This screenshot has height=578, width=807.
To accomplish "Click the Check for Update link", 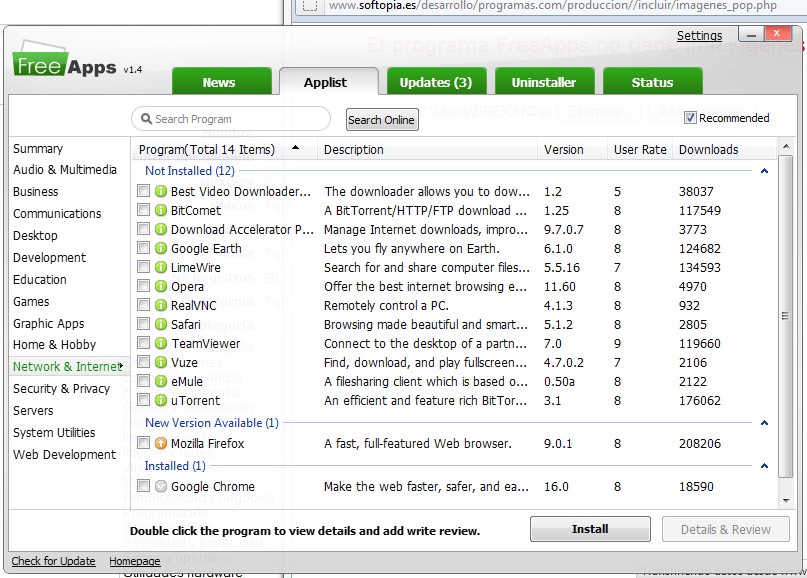I will (54, 561).
